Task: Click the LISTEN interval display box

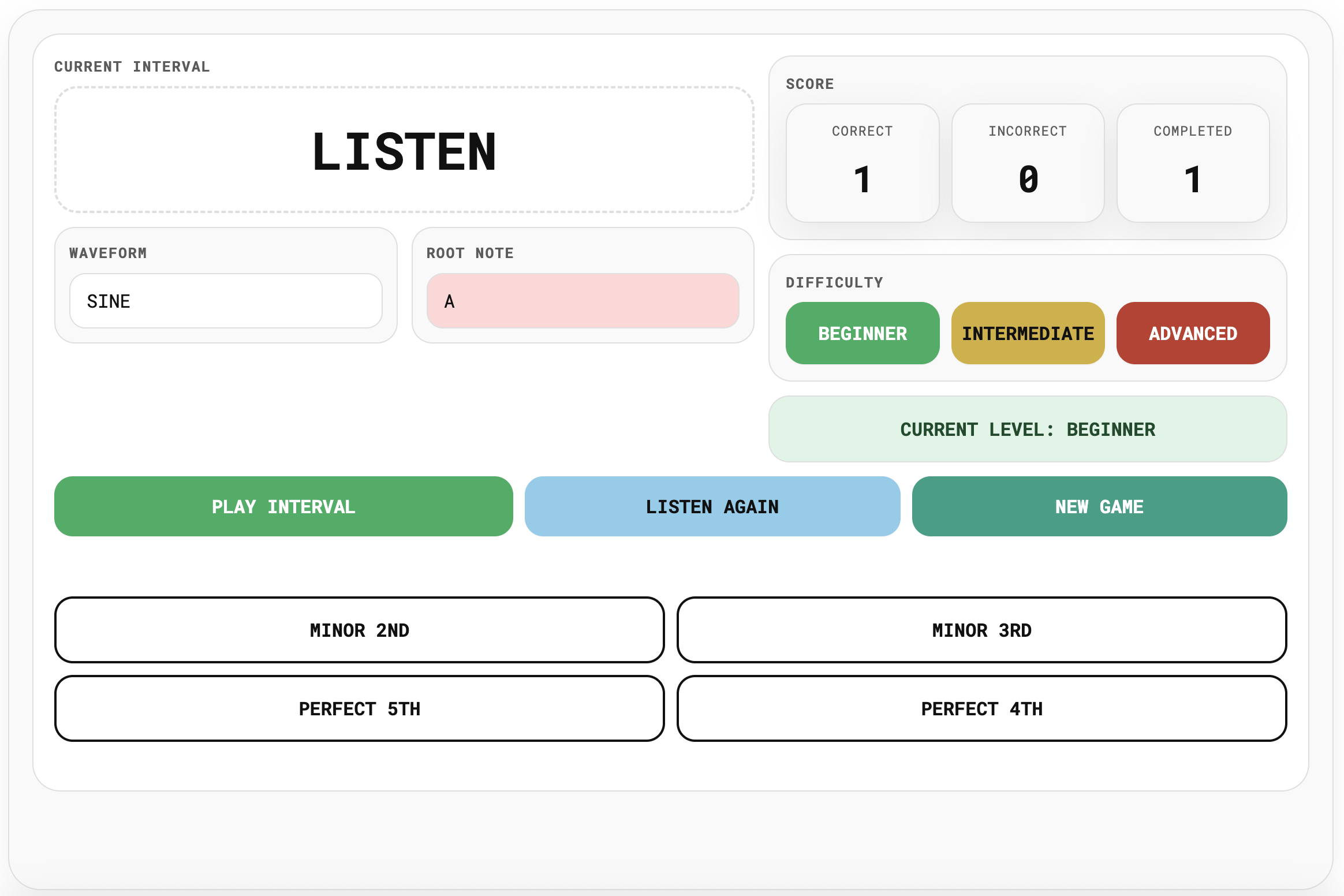Action: coord(404,150)
